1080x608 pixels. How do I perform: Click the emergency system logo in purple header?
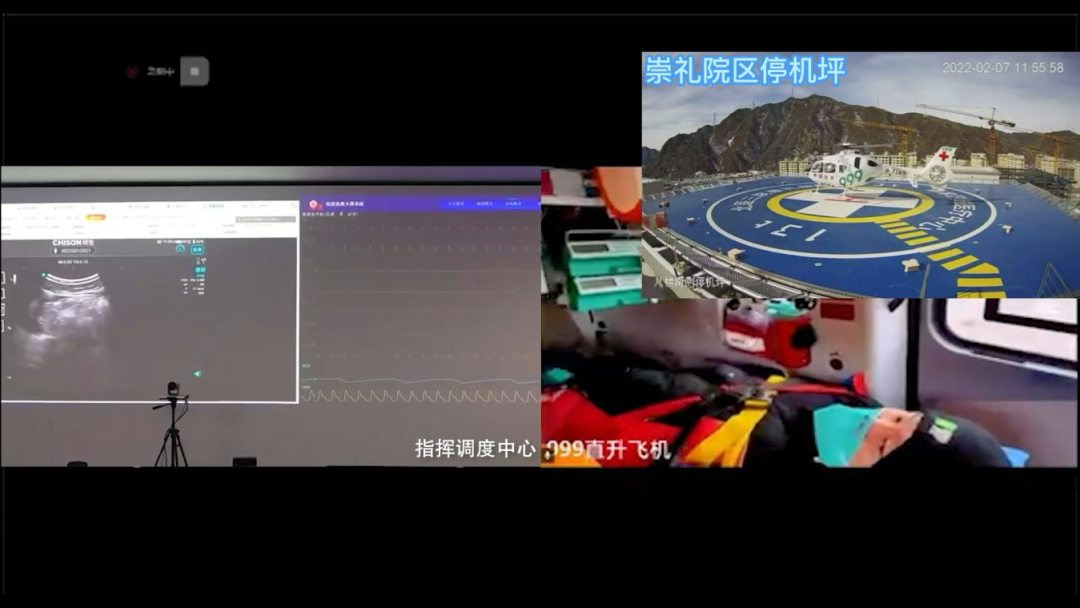[314, 204]
